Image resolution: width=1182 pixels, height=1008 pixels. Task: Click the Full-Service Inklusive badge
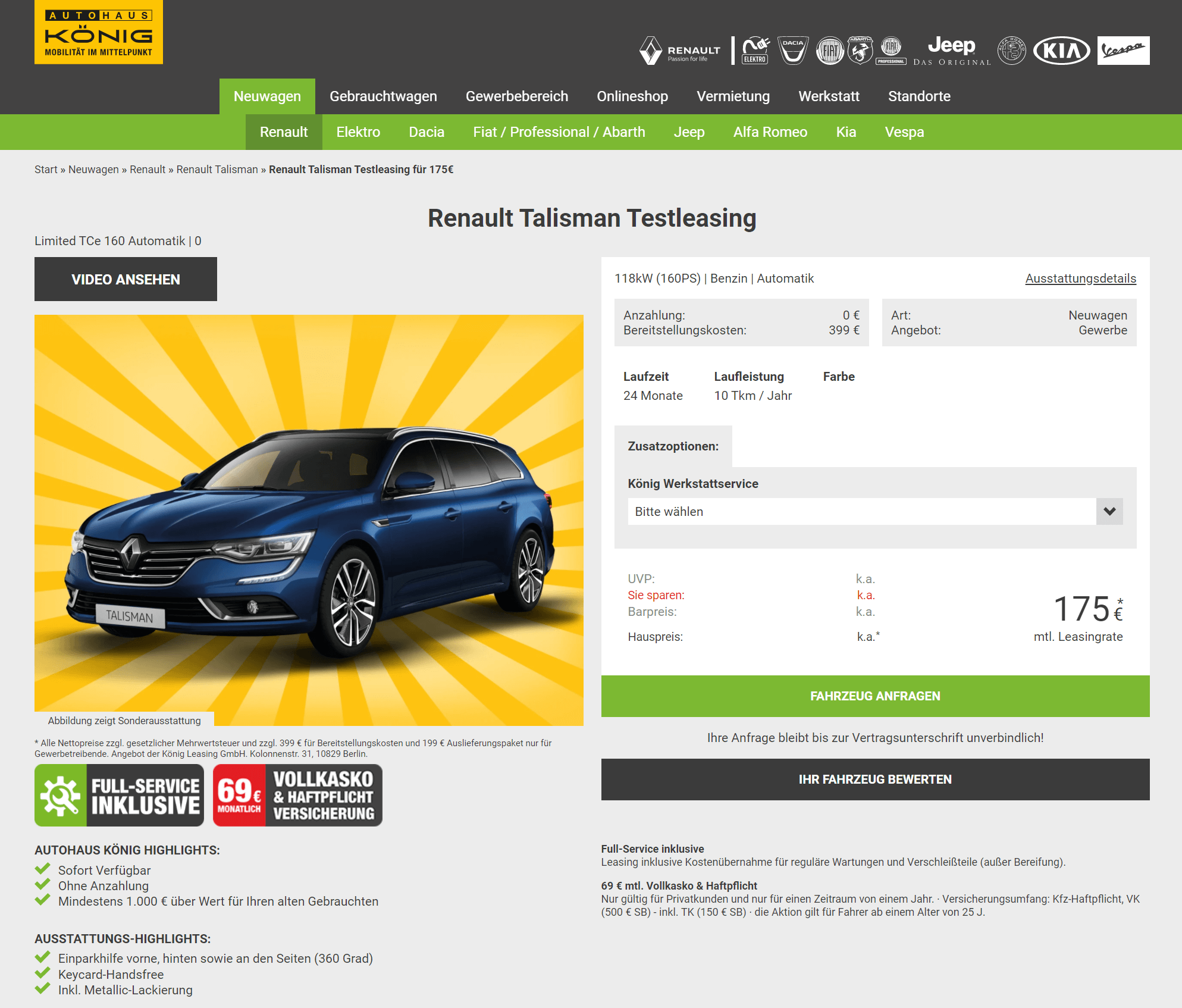[x=119, y=796]
